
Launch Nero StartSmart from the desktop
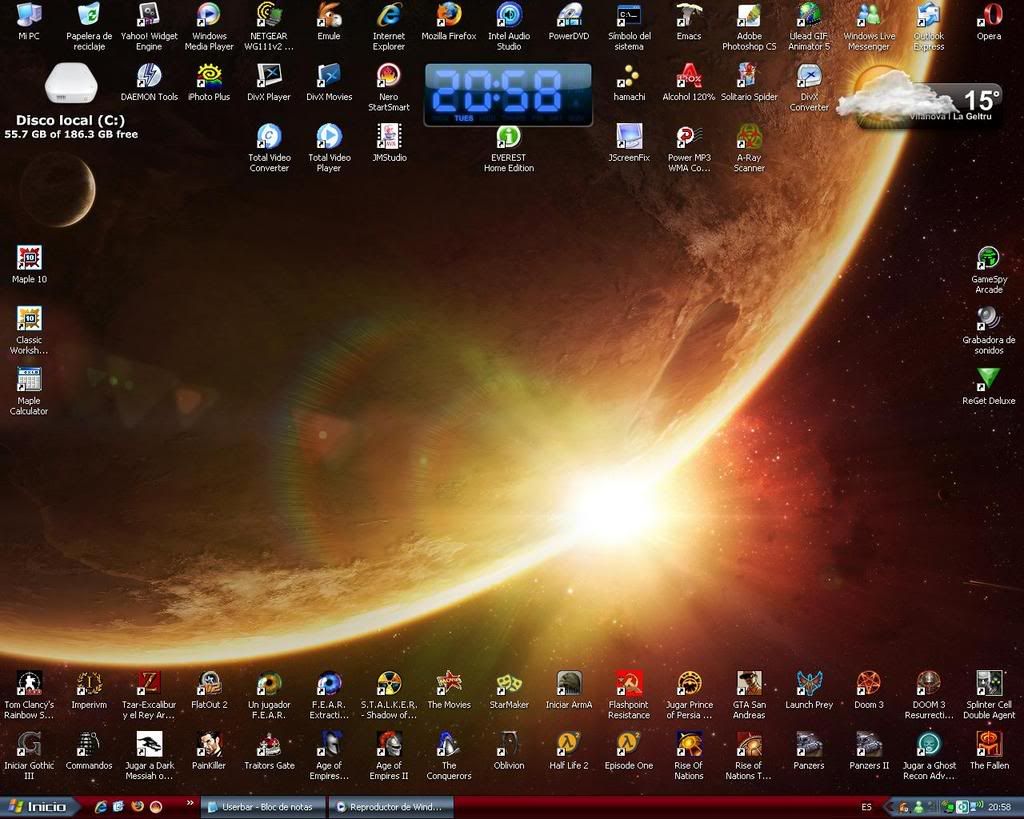click(389, 76)
